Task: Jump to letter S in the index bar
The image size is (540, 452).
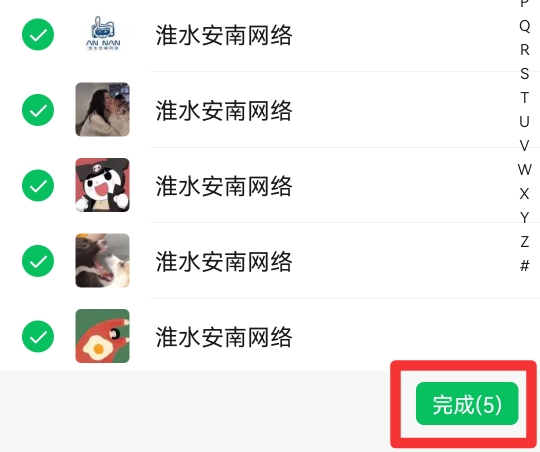Action: [x=525, y=74]
